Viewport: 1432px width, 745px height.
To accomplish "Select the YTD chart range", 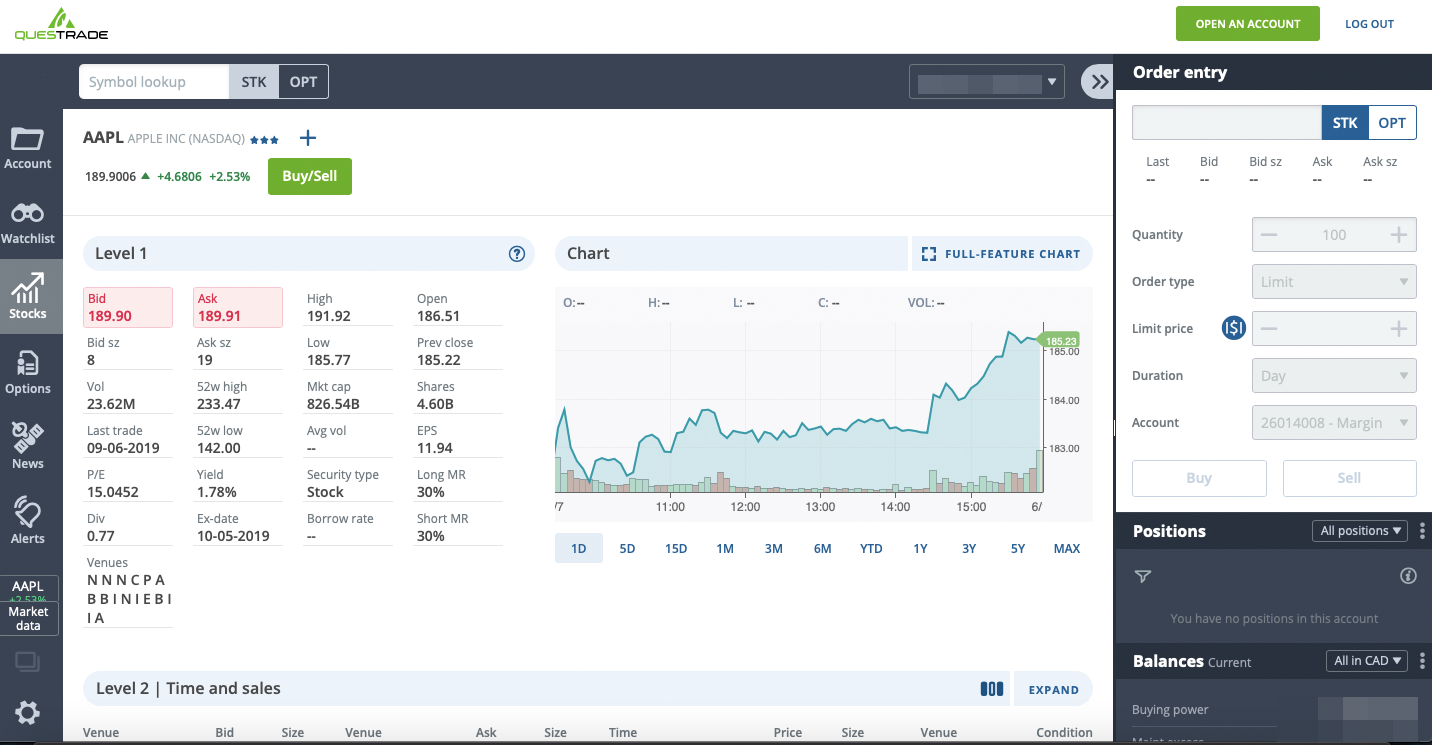I will click(871, 548).
